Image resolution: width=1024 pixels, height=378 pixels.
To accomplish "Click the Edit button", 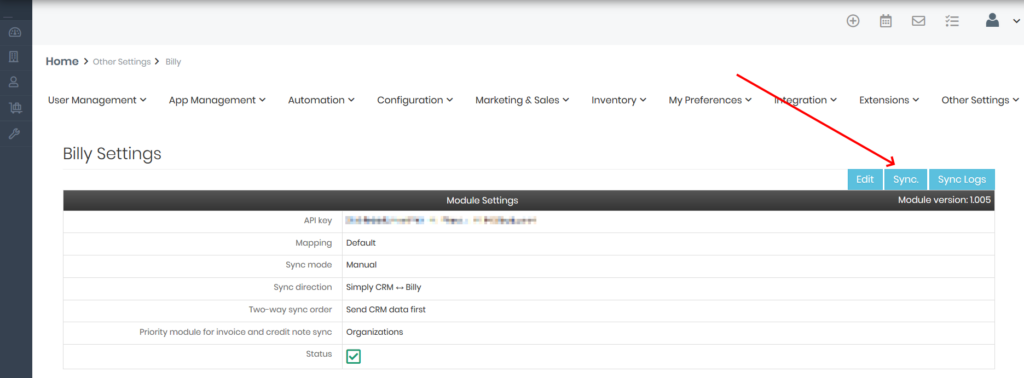I will [865, 180].
